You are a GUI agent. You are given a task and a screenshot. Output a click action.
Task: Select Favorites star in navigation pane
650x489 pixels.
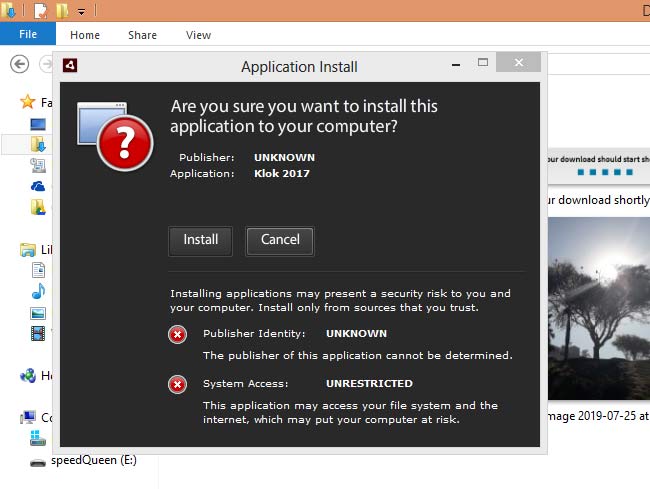click(x=27, y=102)
